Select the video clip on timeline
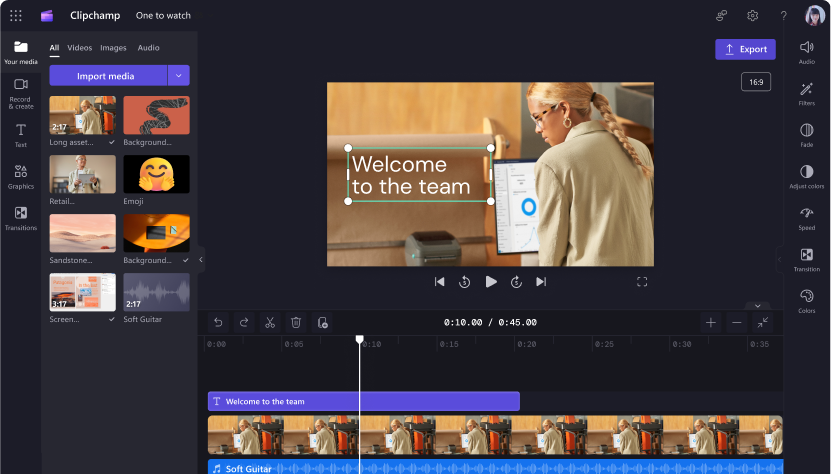The image size is (831, 474). pos(495,435)
